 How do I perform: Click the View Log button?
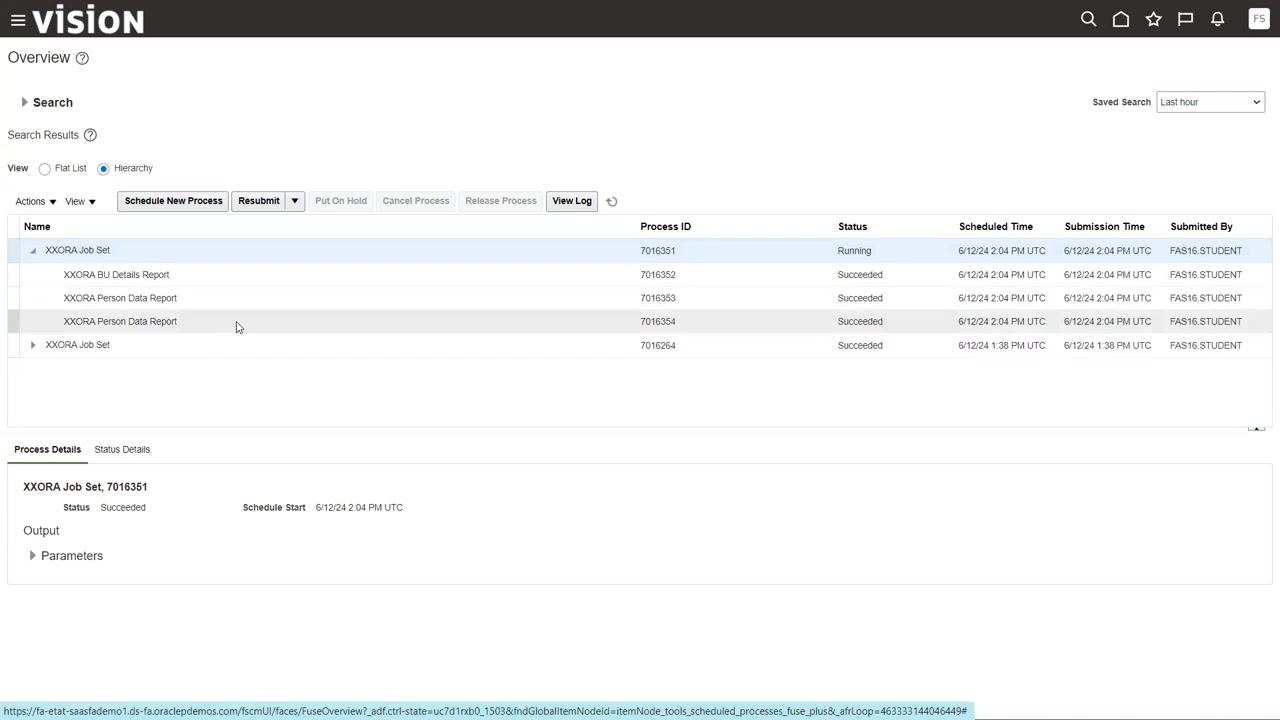tap(572, 201)
